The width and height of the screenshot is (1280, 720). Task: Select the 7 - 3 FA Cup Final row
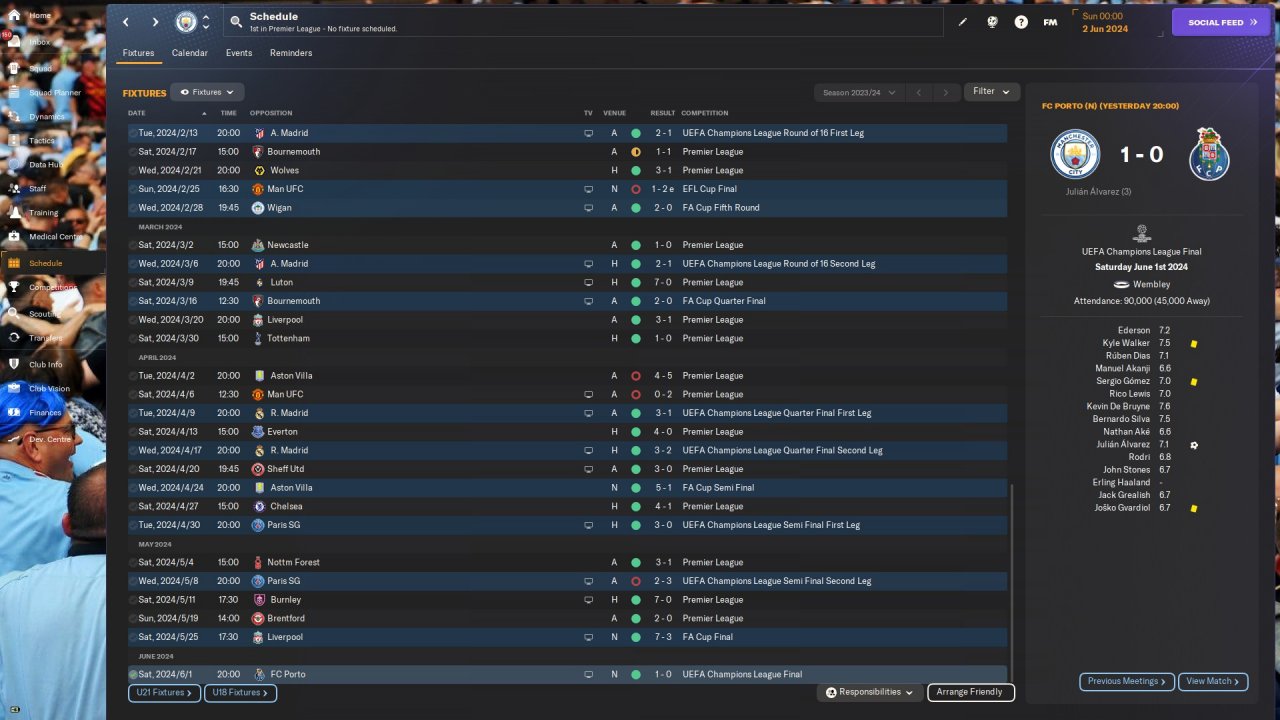tap(567, 637)
